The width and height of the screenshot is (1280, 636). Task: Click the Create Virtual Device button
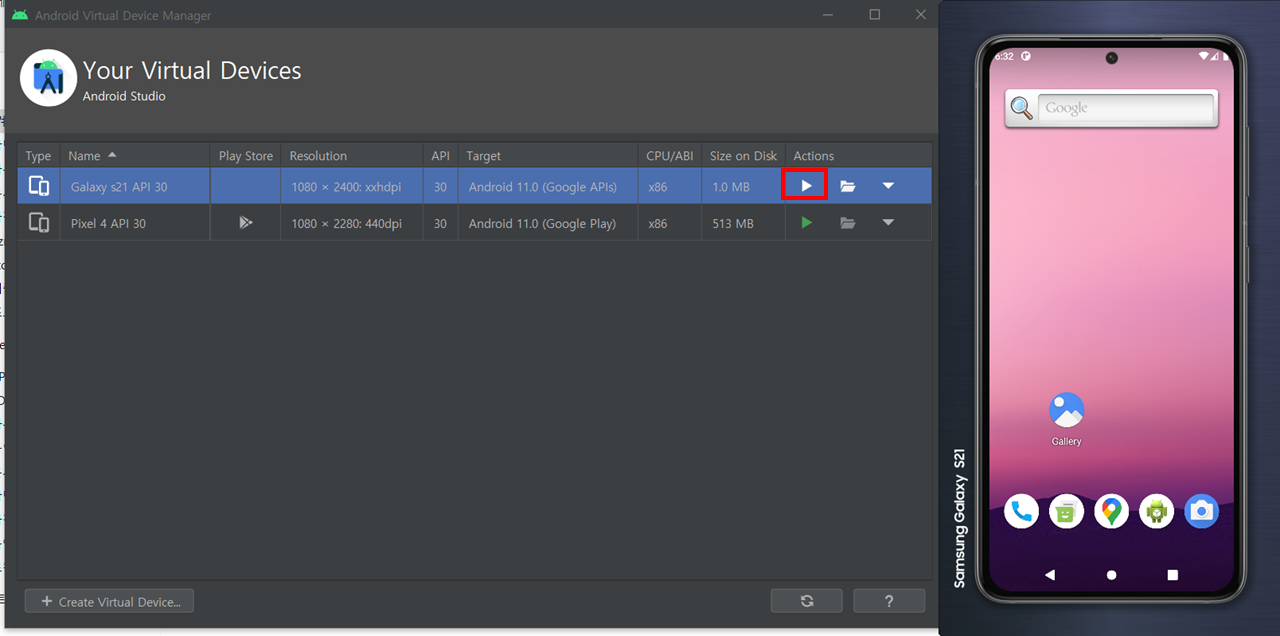click(110, 601)
